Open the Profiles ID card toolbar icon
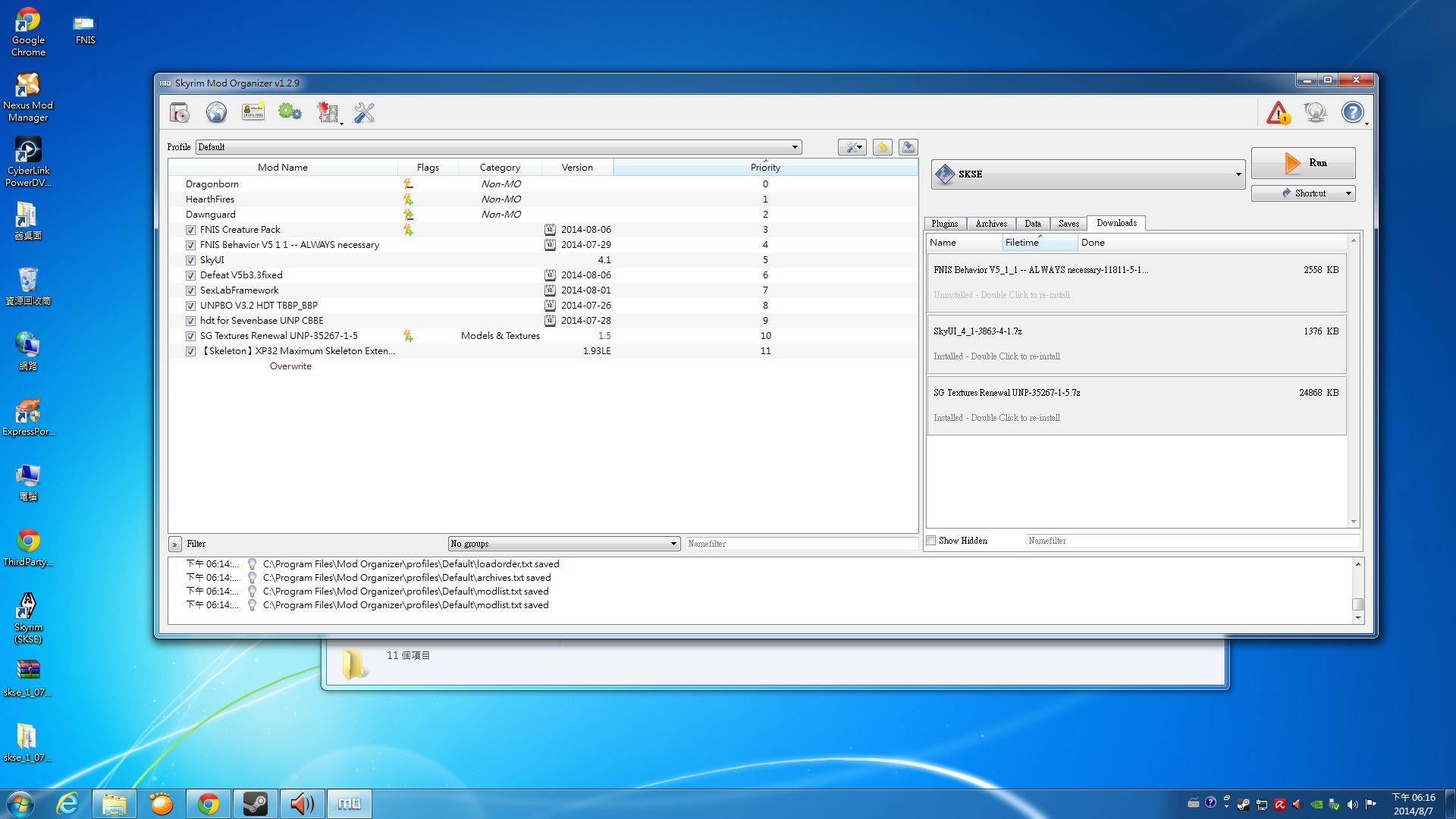This screenshot has width=1456, height=819. pyautogui.click(x=253, y=113)
